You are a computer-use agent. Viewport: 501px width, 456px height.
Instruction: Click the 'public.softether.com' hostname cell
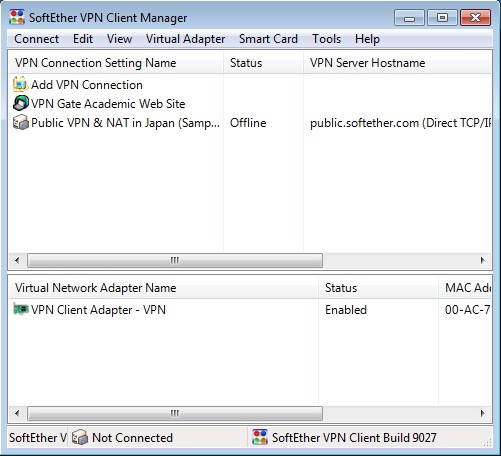pos(400,123)
